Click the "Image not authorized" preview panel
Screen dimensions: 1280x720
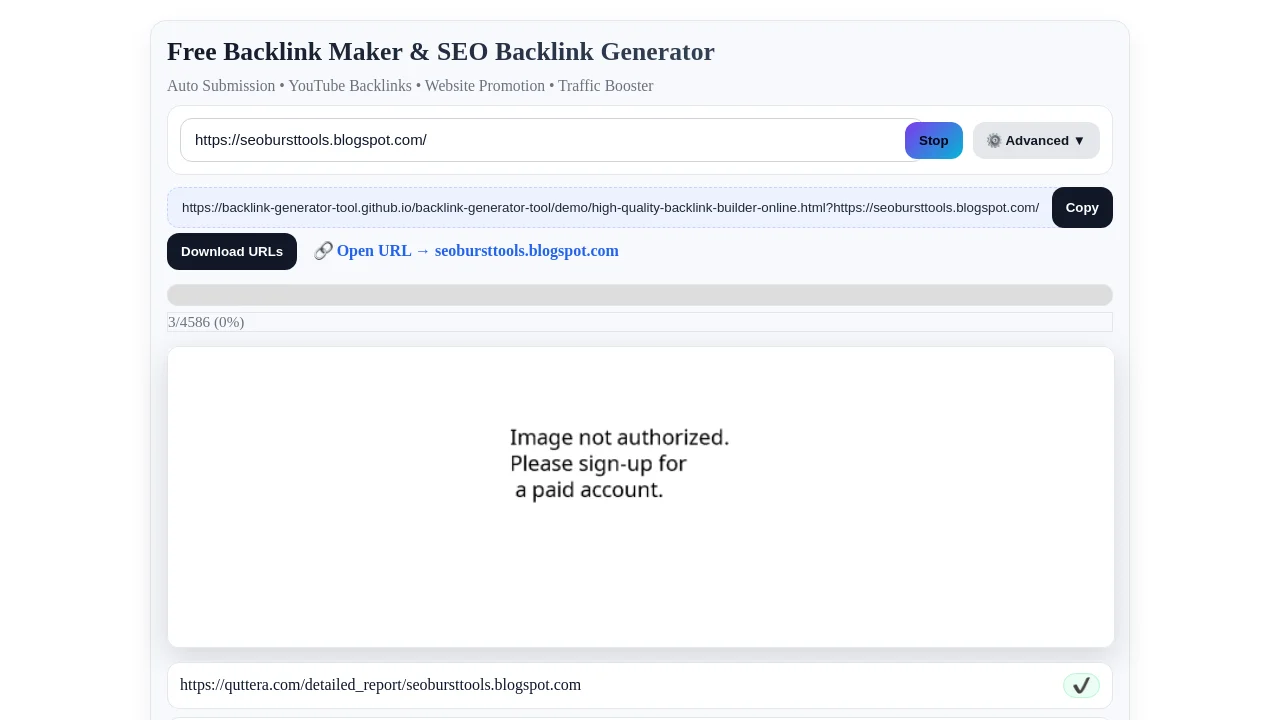coord(641,497)
